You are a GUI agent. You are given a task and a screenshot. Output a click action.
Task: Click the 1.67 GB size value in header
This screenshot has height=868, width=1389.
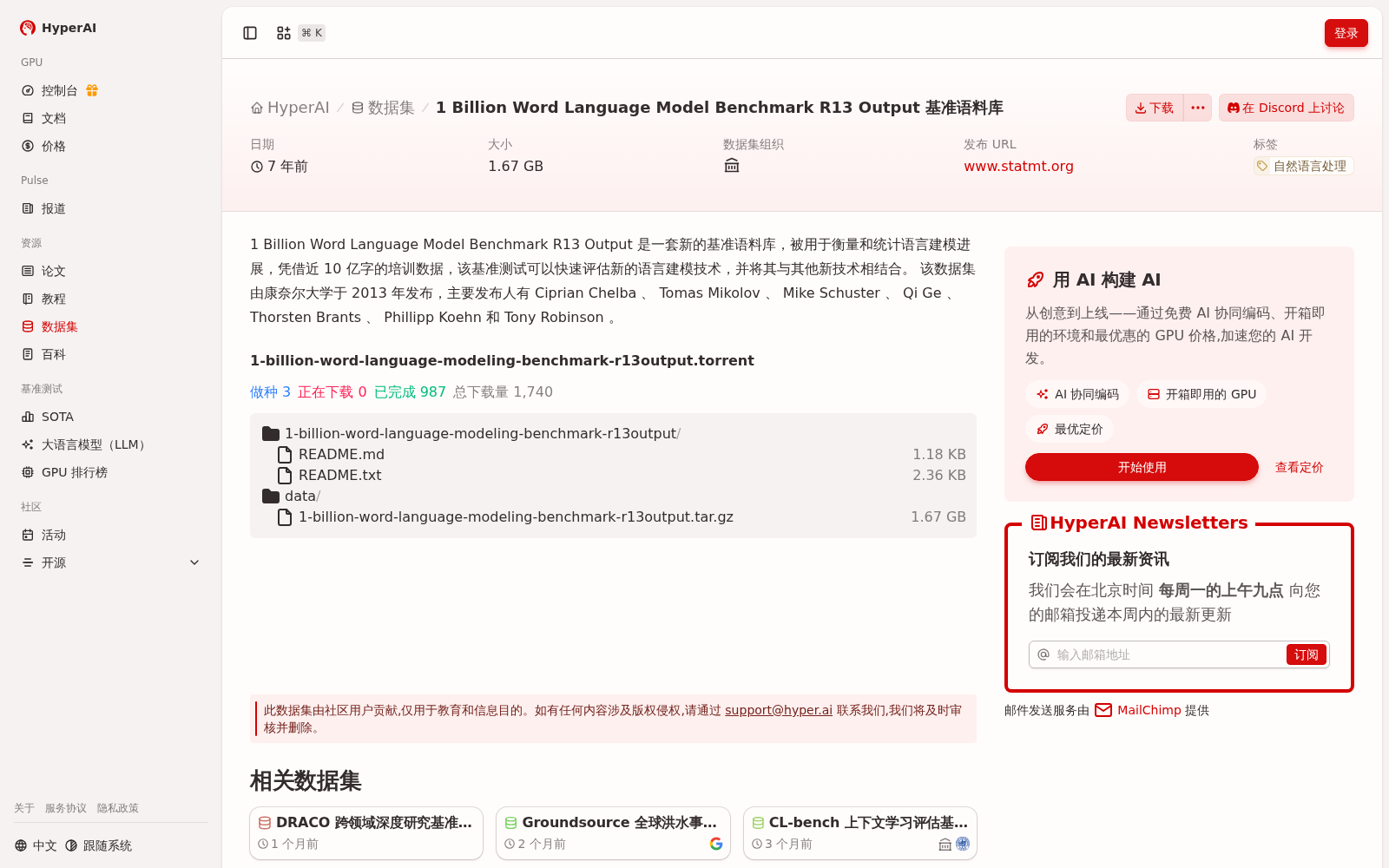[x=516, y=166]
